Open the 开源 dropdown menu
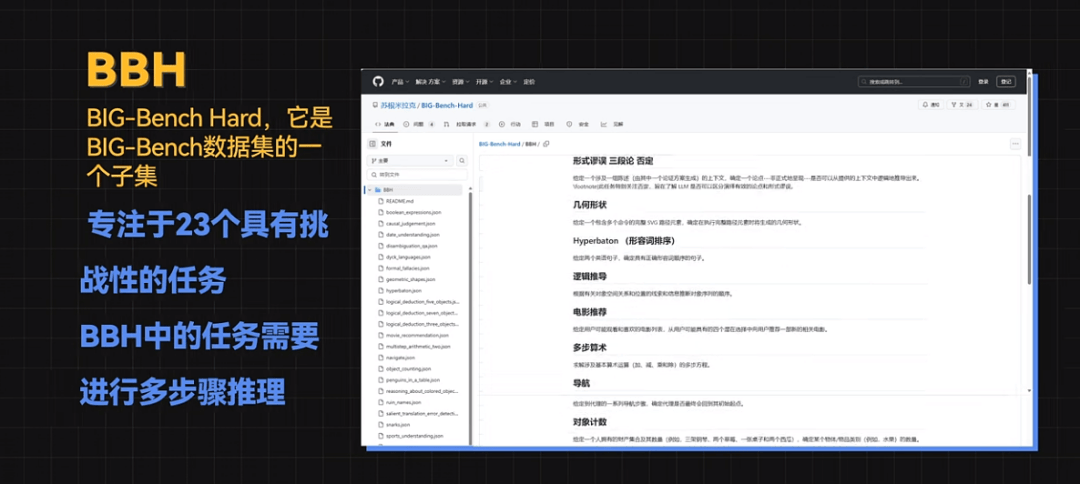Screen dimensions: 1080x484 coord(484,82)
